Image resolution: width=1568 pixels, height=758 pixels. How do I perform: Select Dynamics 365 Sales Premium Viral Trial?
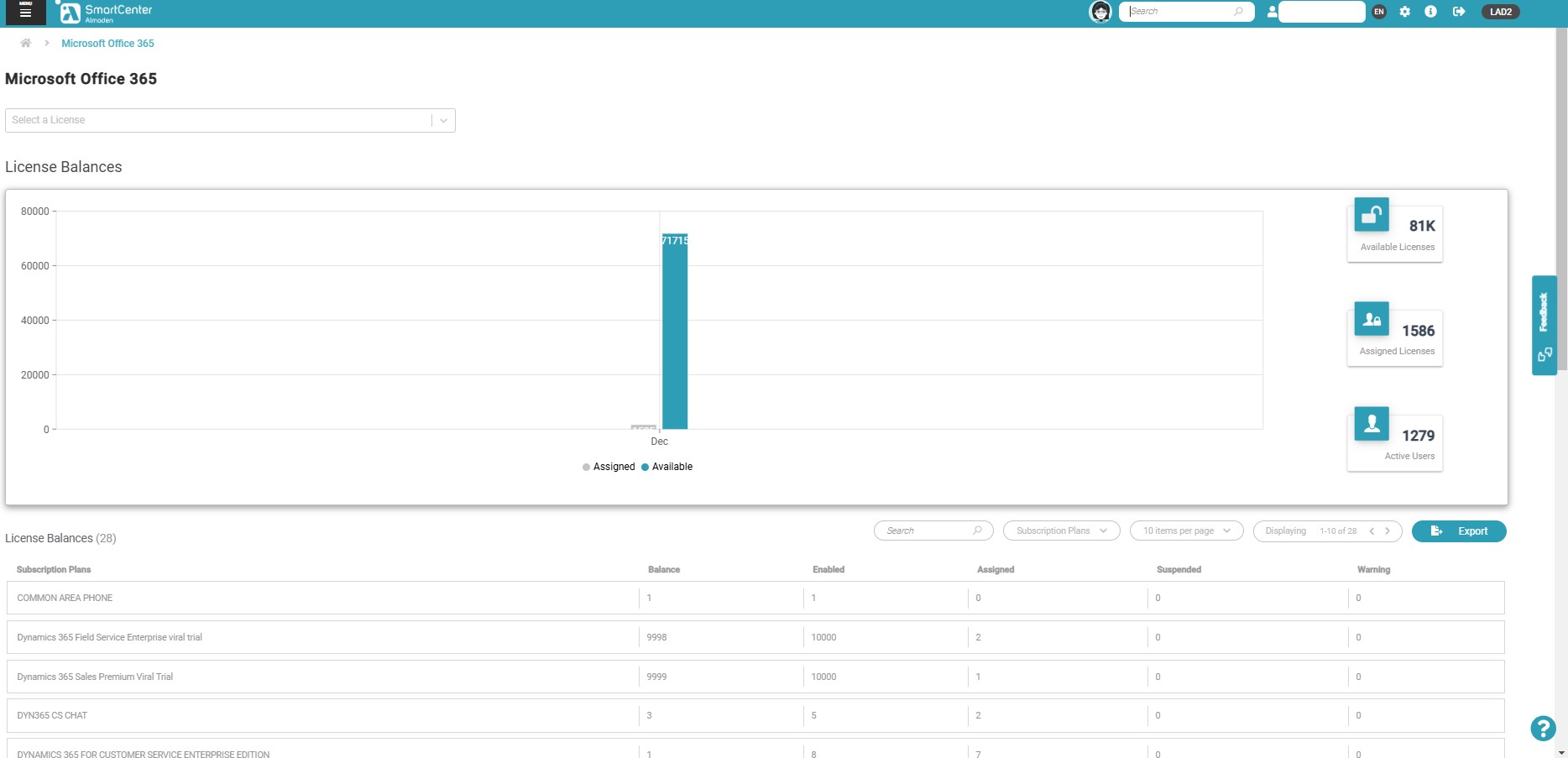tap(755, 677)
